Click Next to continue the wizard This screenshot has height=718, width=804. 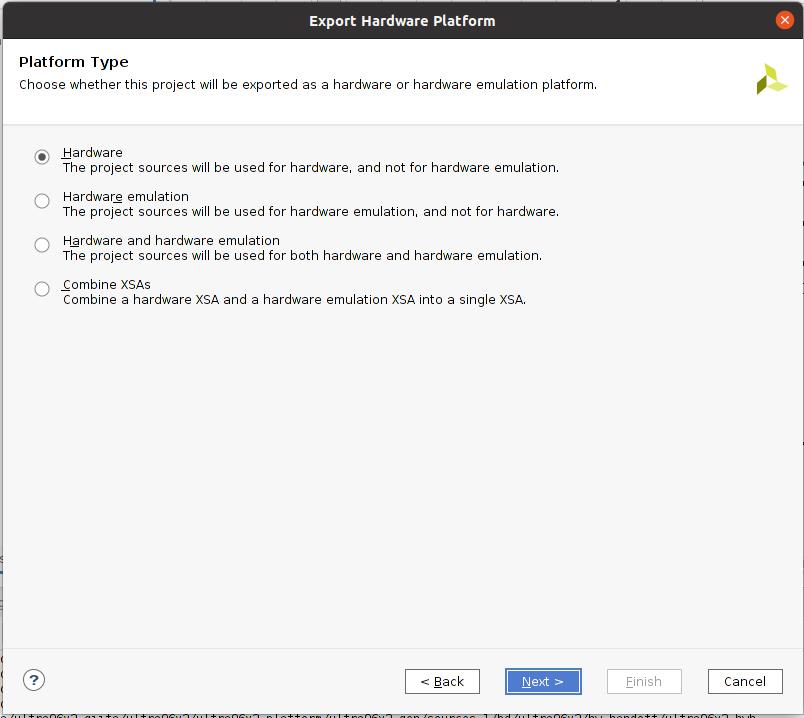(543, 682)
